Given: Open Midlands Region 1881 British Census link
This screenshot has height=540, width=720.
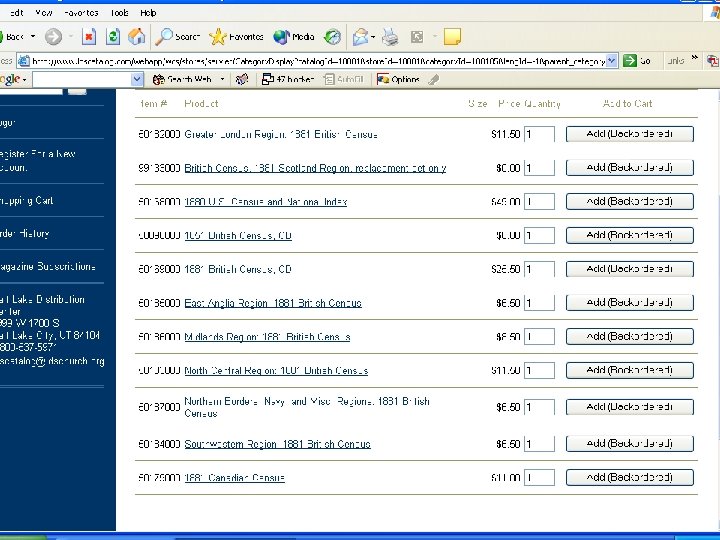Looking at the screenshot, I should click(x=267, y=337).
